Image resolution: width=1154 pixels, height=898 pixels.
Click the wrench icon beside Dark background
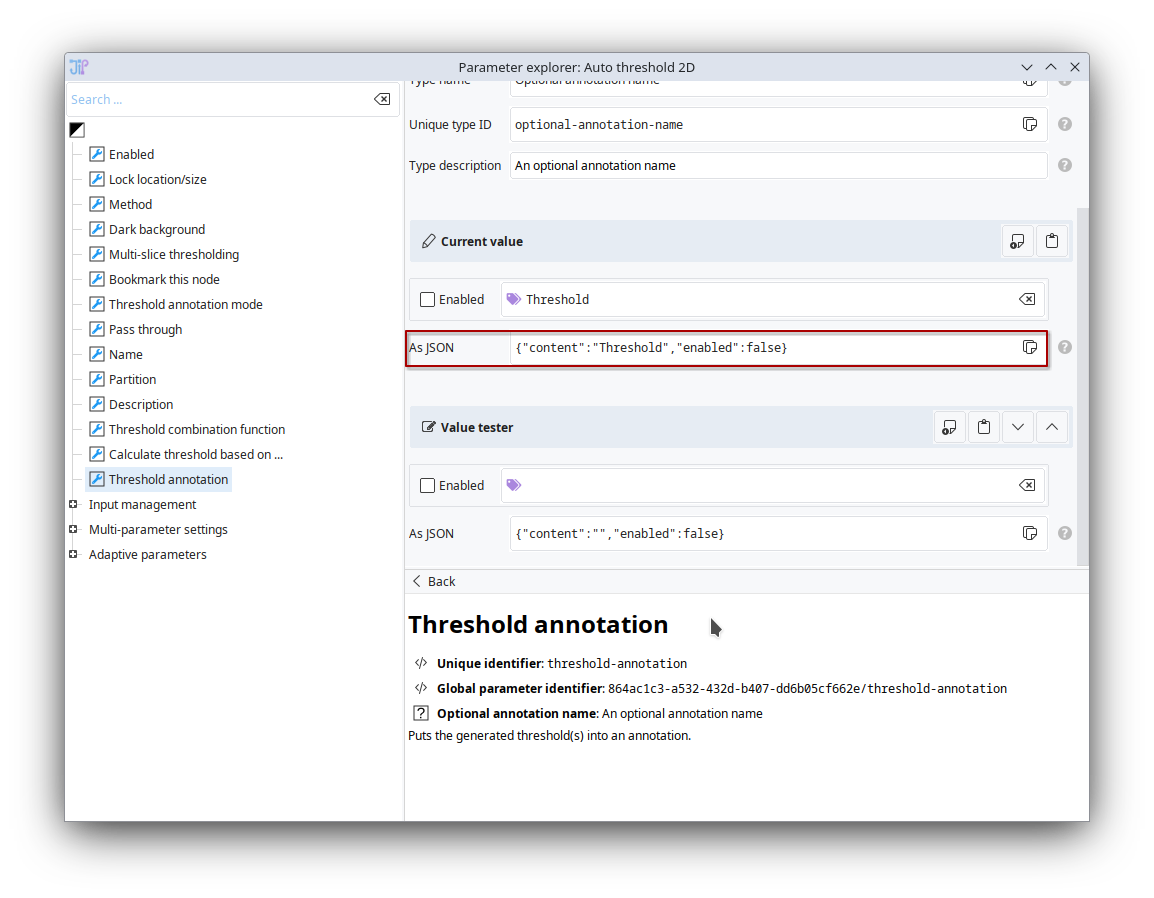(x=96, y=230)
